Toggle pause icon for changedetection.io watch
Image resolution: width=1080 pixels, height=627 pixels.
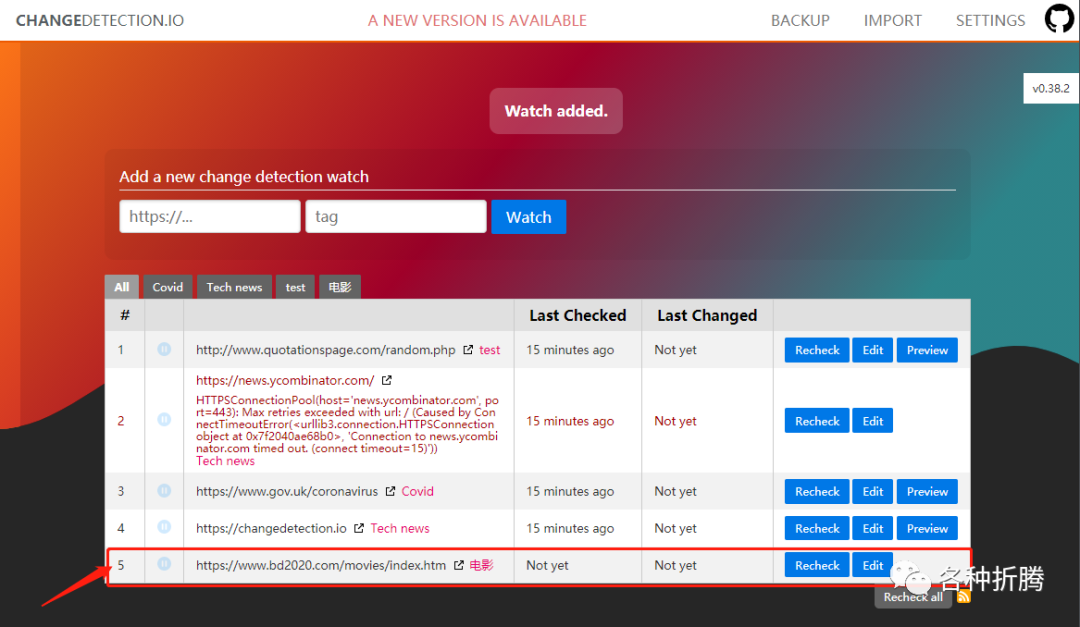[164, 527]
